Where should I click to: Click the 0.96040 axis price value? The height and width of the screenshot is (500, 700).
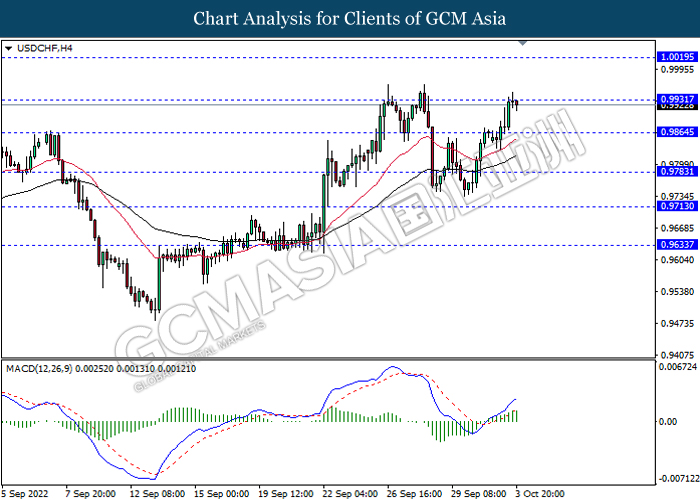click(x=677, y=260)
